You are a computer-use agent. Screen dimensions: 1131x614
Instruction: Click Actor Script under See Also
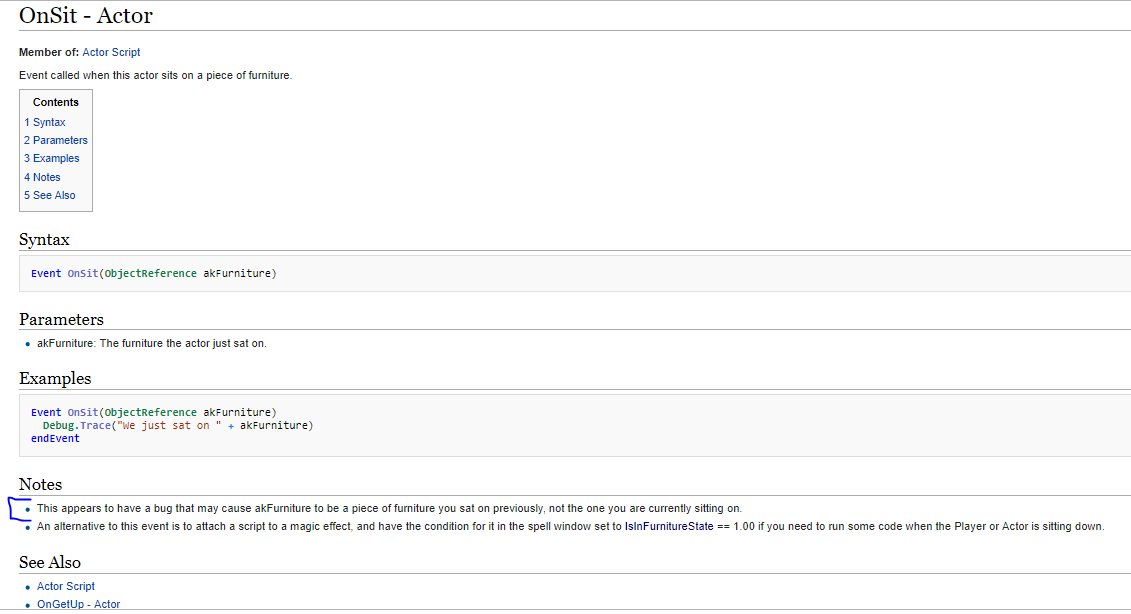point(66,586)
